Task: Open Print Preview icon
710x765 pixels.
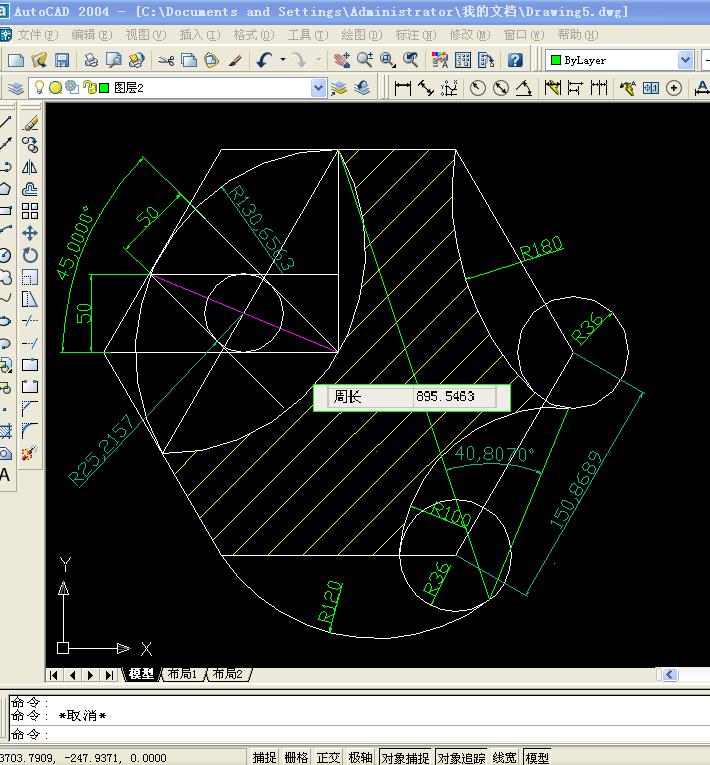Action: pyautogui.click(x=114, y=60)
